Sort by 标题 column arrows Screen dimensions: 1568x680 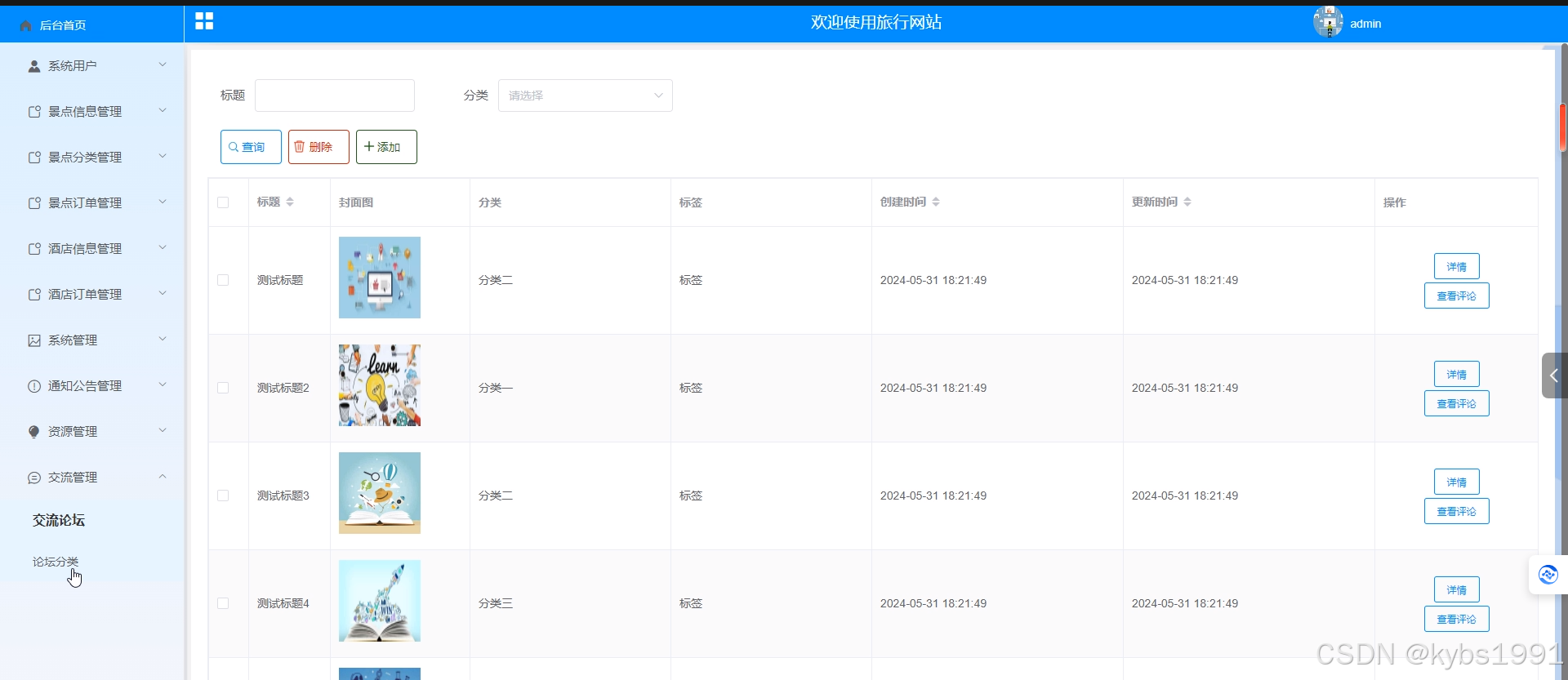click(290, 202)
